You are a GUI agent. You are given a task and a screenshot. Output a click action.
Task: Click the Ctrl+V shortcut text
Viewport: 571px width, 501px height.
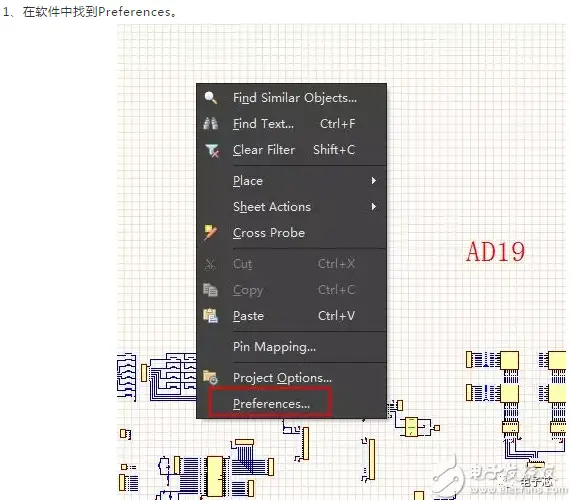point(336,316)
